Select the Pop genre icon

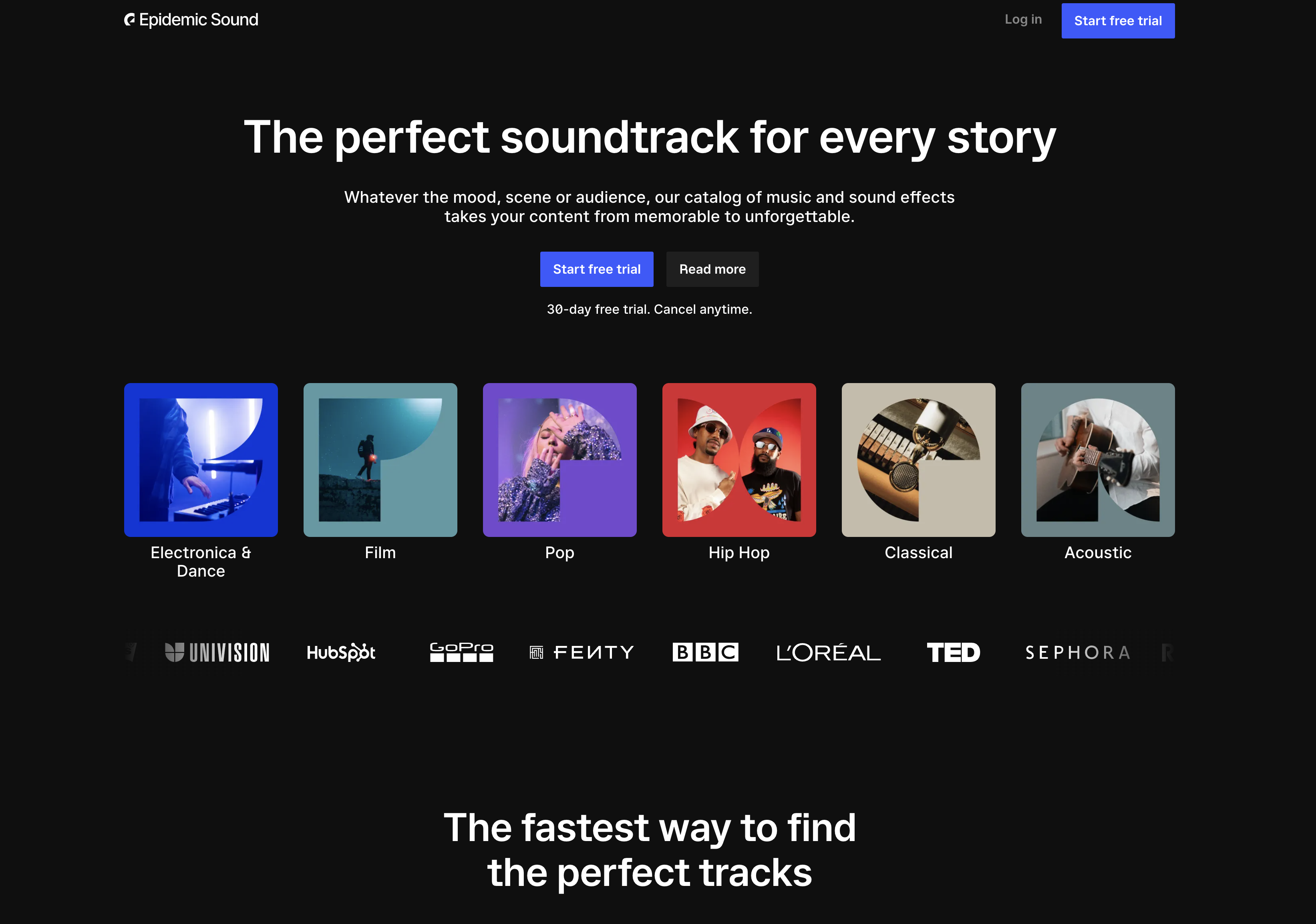(x=559, y=460)
